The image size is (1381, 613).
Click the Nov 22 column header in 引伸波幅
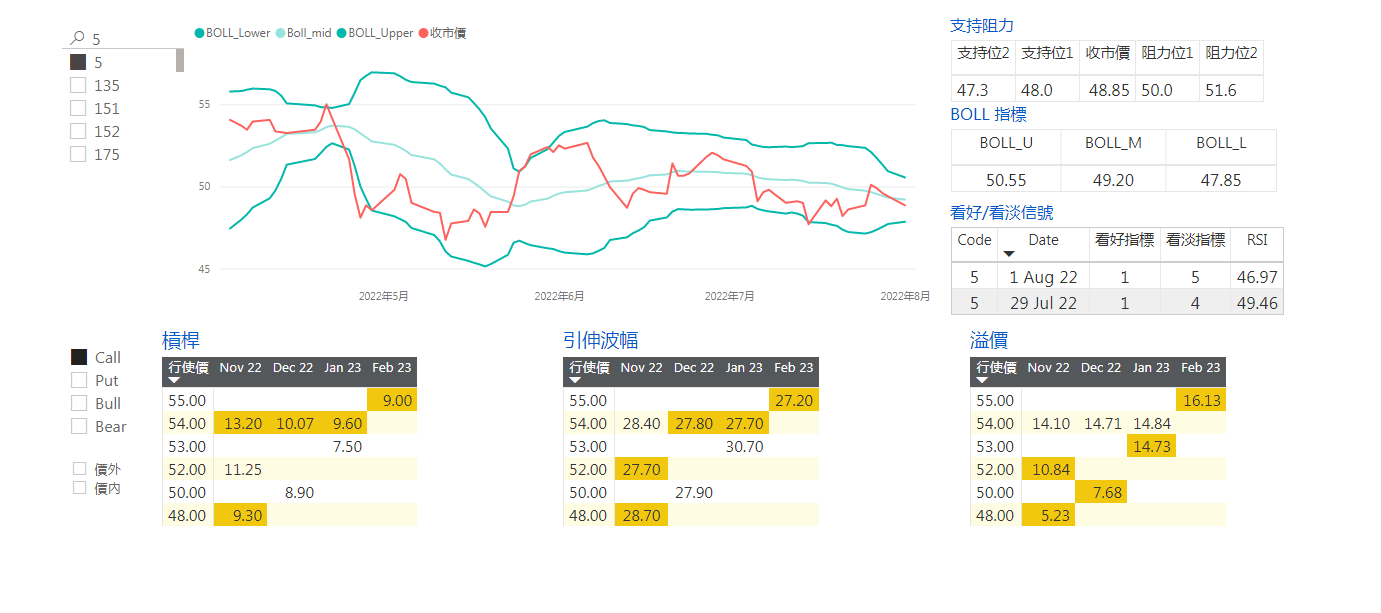pyautogui.click(x=641, y=367)
